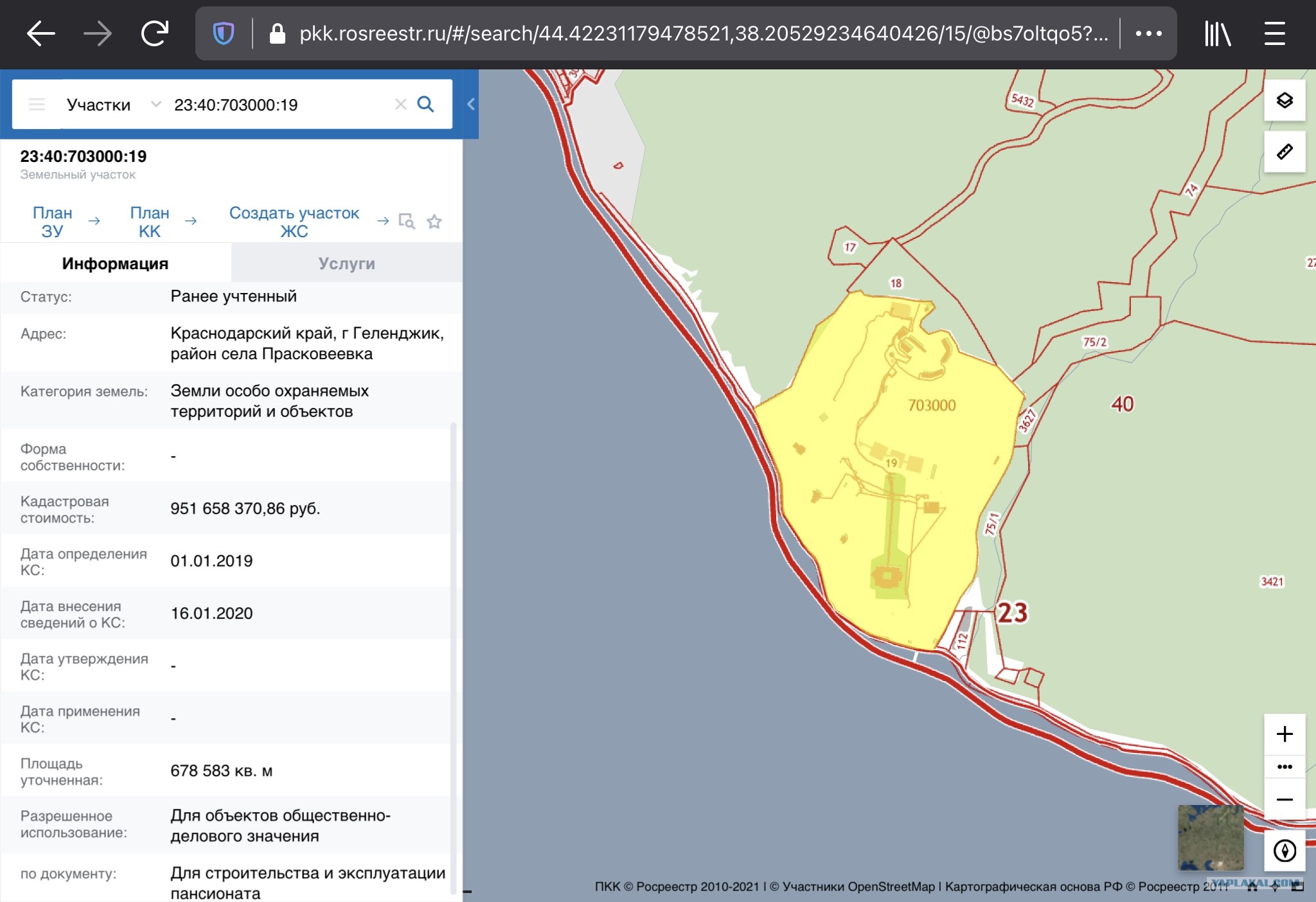1316x902 pixels.
Task: Select parcel 74 label on map
Action: click(x=1192, y=190)
